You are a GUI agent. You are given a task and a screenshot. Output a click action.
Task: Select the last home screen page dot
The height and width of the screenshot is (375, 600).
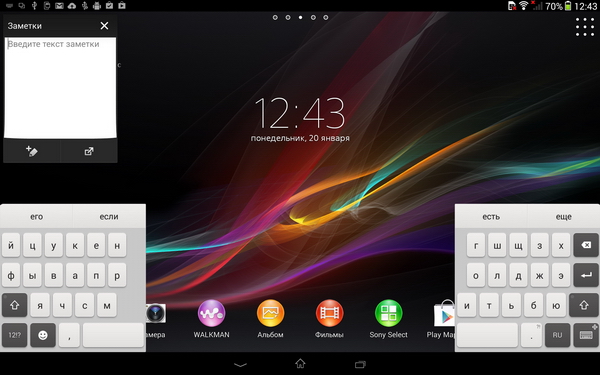click(x=326, y=17)
